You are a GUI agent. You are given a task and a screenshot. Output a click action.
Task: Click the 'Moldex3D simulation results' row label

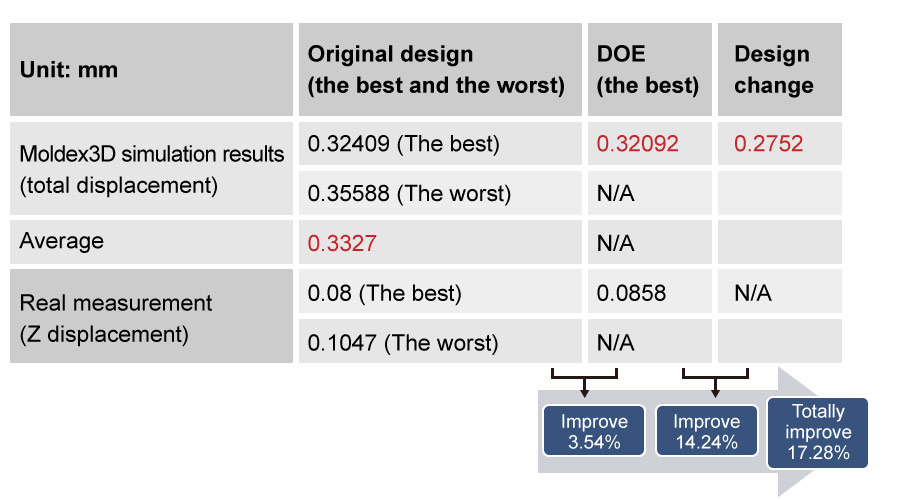coord(152,169)
